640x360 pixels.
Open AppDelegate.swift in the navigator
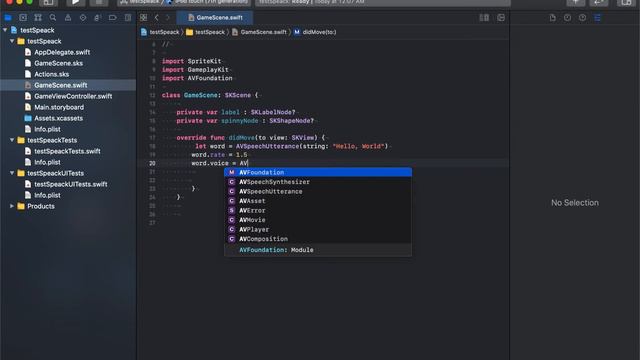(62, 52)
